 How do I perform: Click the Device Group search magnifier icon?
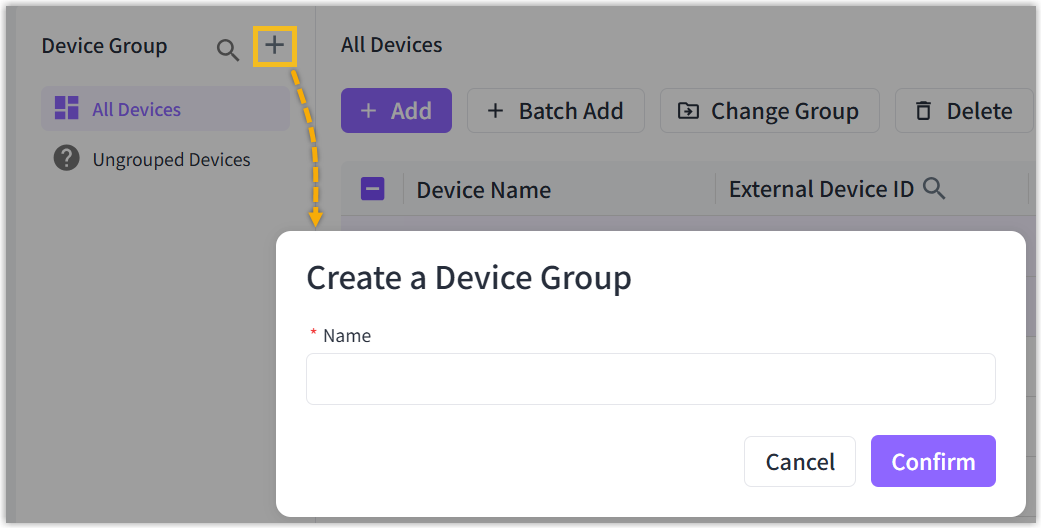click(228, 50)
